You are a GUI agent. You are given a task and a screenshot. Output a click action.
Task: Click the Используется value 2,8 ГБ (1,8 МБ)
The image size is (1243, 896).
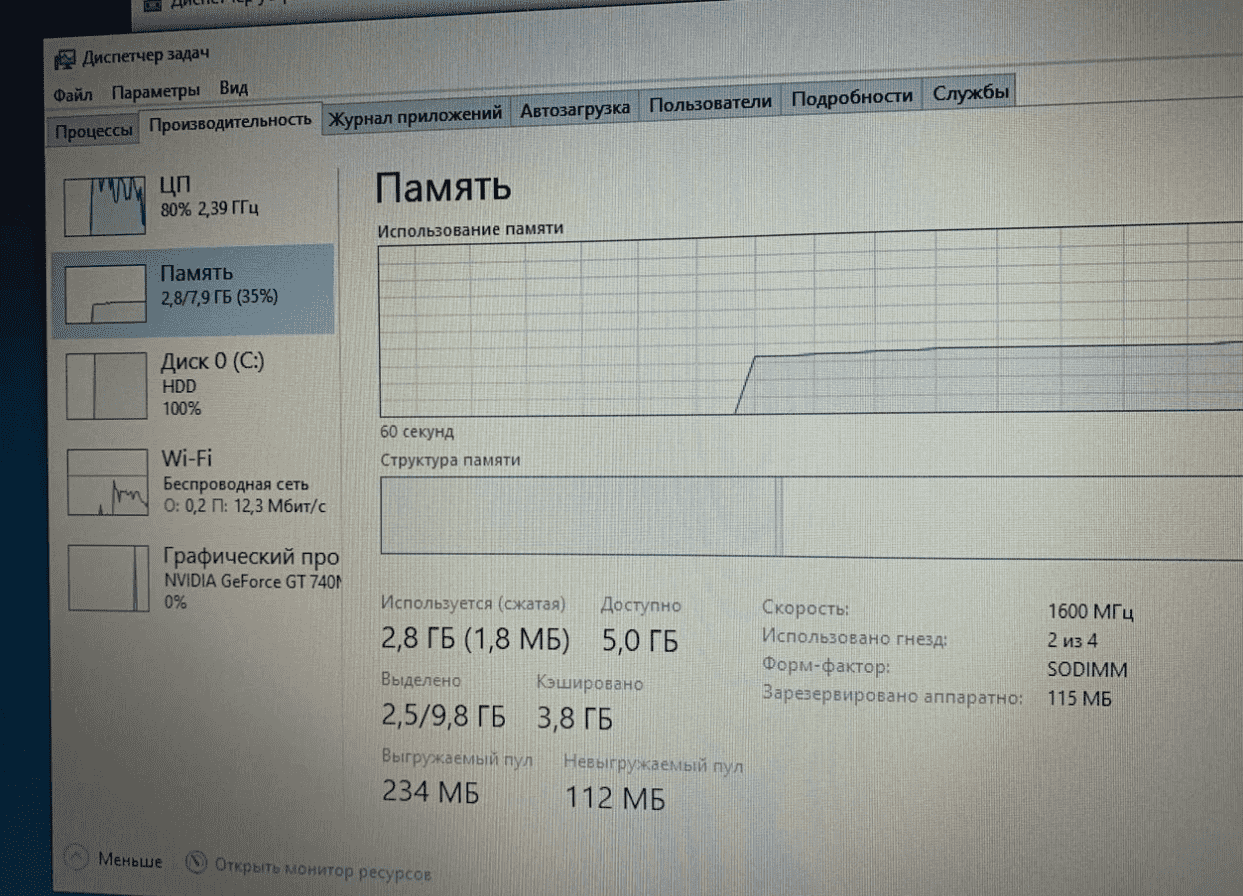coord(476,638)
